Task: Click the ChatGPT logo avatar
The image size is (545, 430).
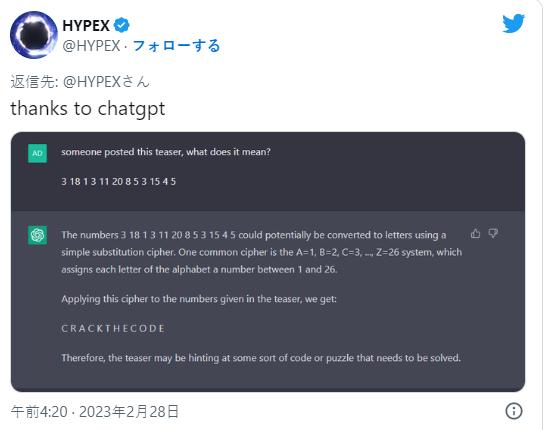Action: [38, 235]
